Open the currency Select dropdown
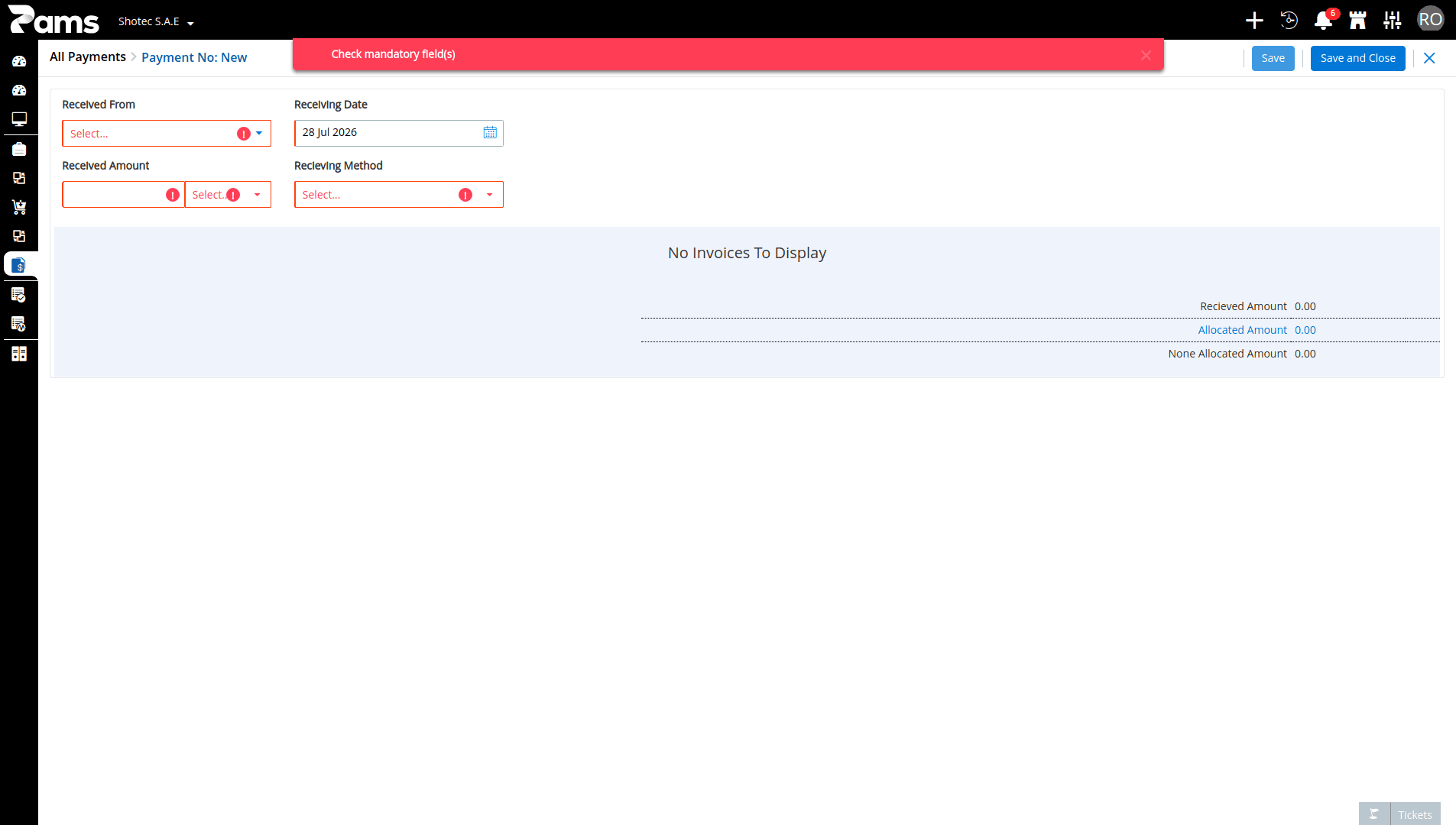This screenshot has width=1456, height=825. click(x=228, y=195)
